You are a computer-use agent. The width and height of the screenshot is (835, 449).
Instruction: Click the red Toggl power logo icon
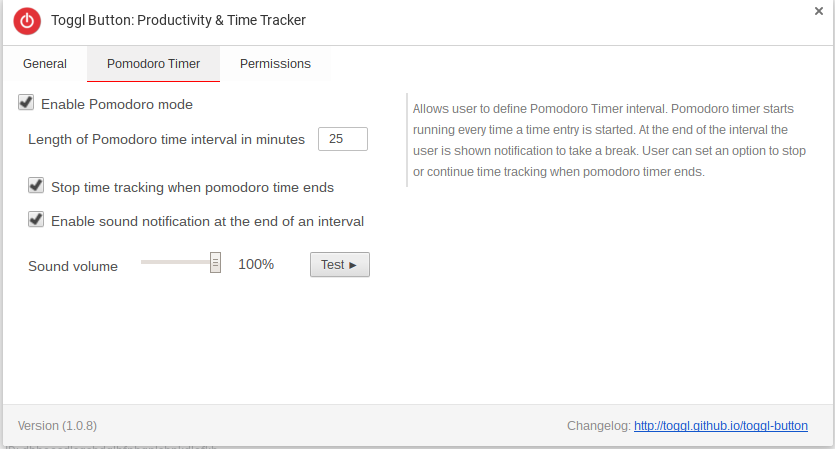click(x=27, y=21)
